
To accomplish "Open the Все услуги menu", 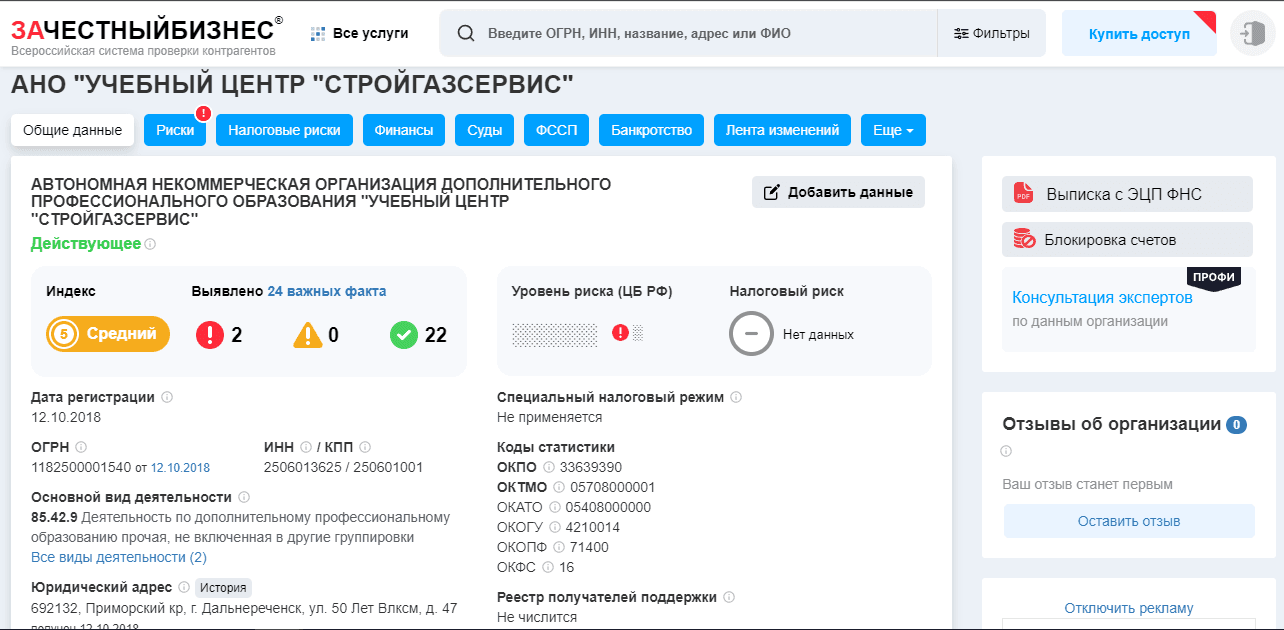I will (x=359, y=33).
